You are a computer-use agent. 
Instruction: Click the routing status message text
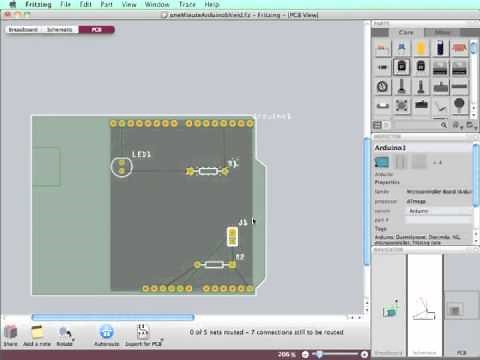[x=266, y=332]
